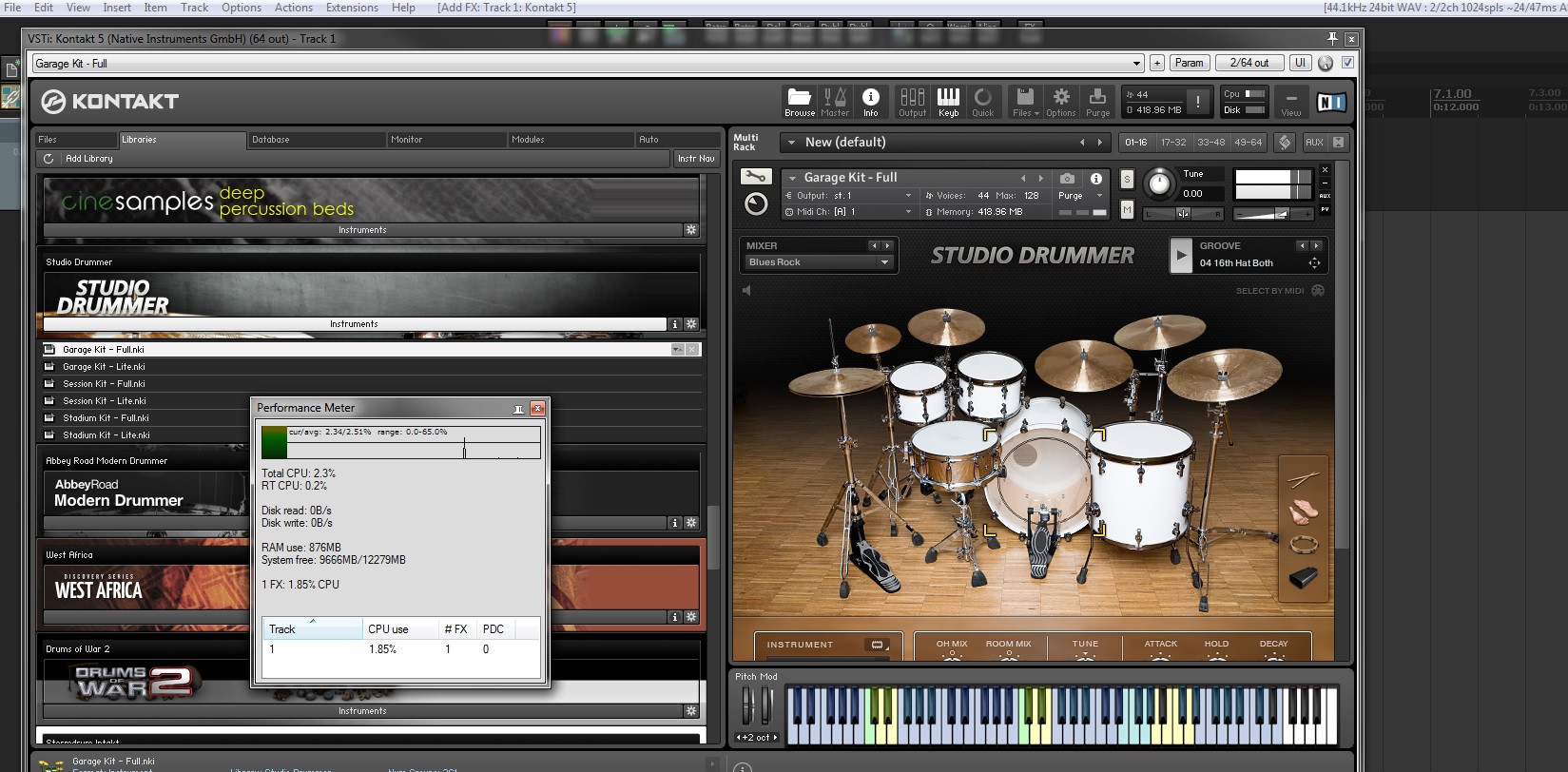
Task: Open the Extensions menu
Action: click(x=352, y=8)
